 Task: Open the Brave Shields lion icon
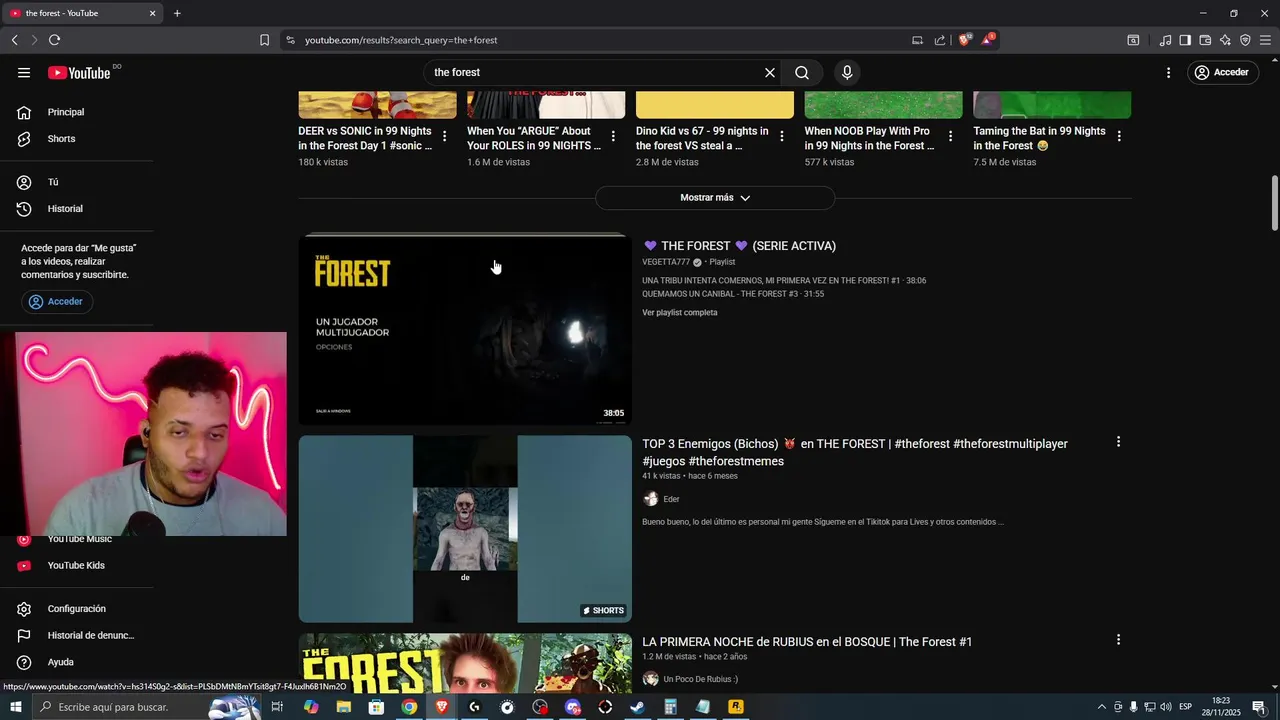(964, 40)
